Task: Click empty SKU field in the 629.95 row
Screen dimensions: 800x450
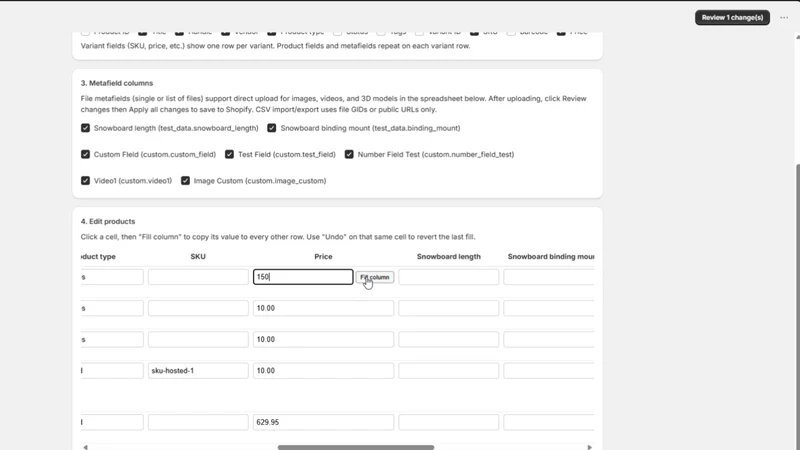Action: click(x=198, y=422)
